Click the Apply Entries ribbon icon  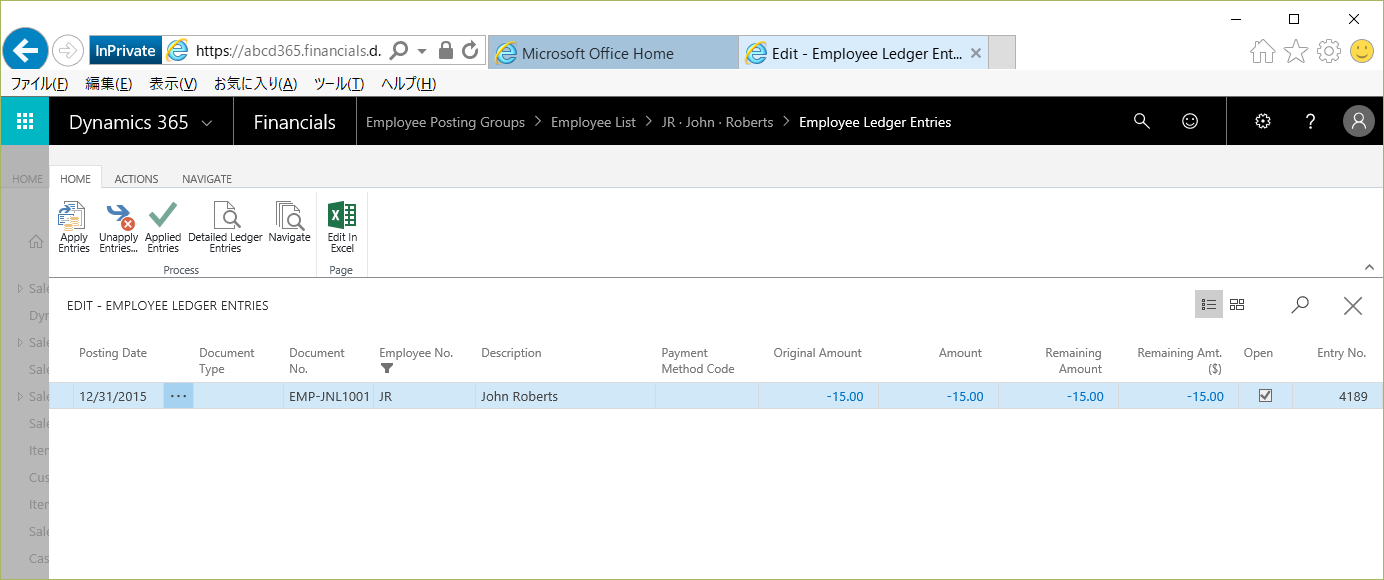click(73, 227)
